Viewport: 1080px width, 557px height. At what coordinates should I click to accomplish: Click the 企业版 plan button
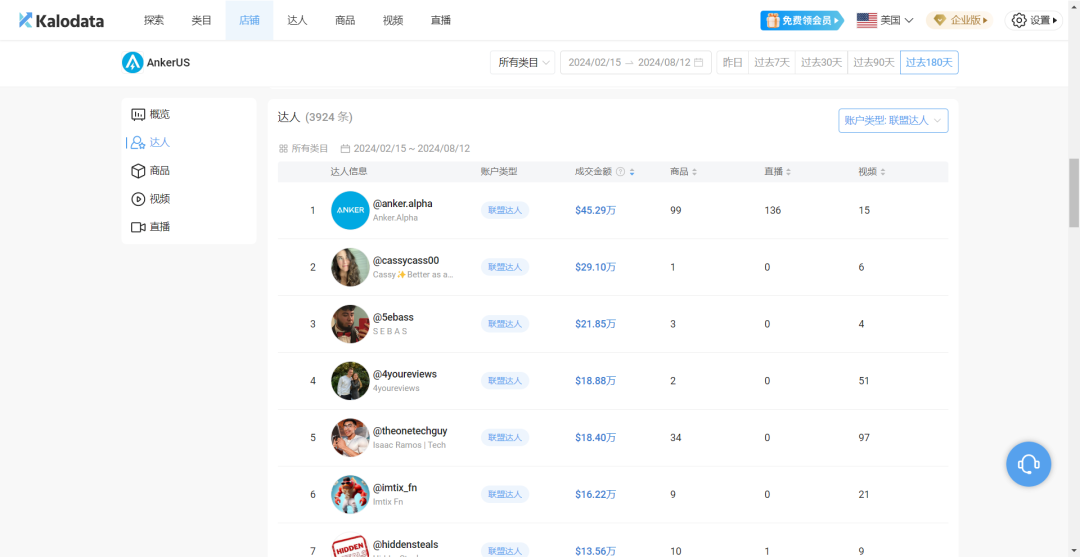coord(959,20)
